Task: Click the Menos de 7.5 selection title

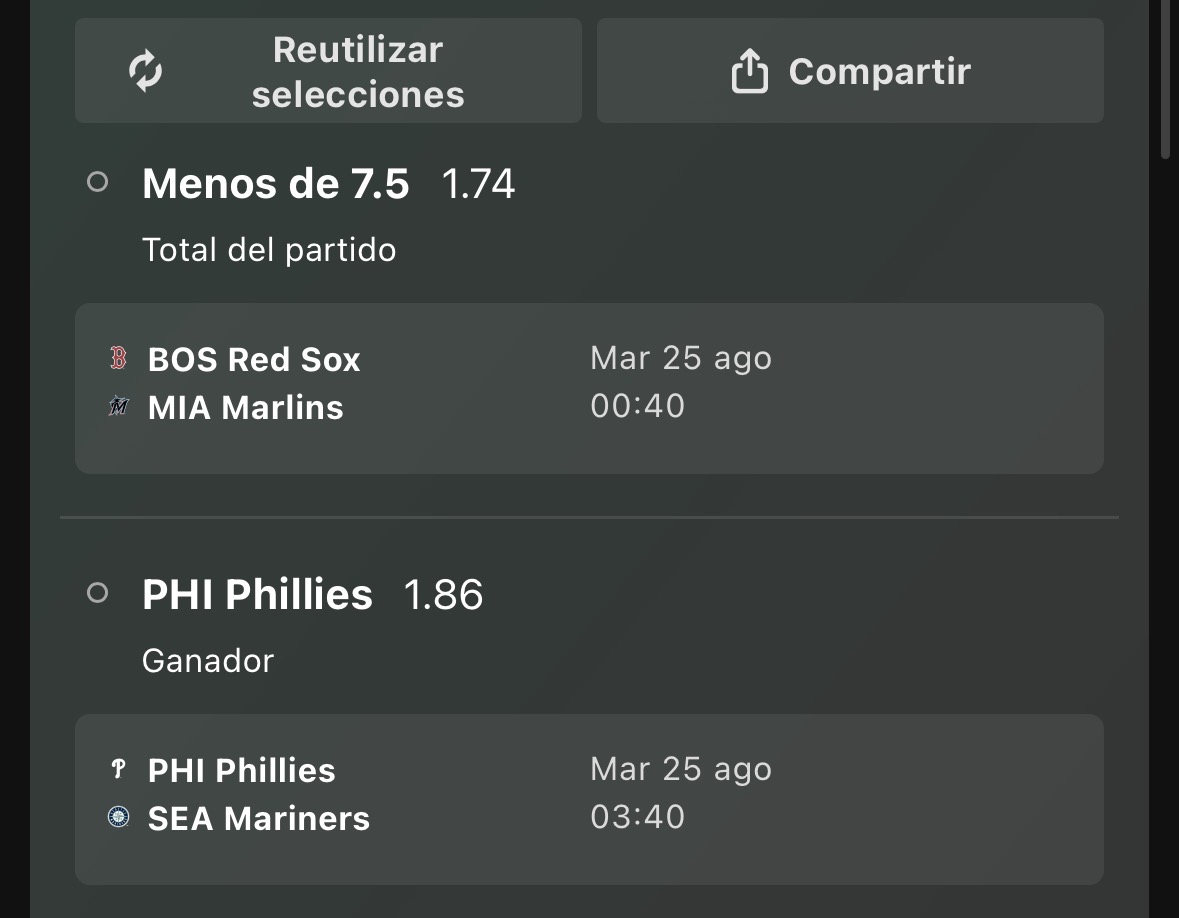Action: [x=275, y=183]
